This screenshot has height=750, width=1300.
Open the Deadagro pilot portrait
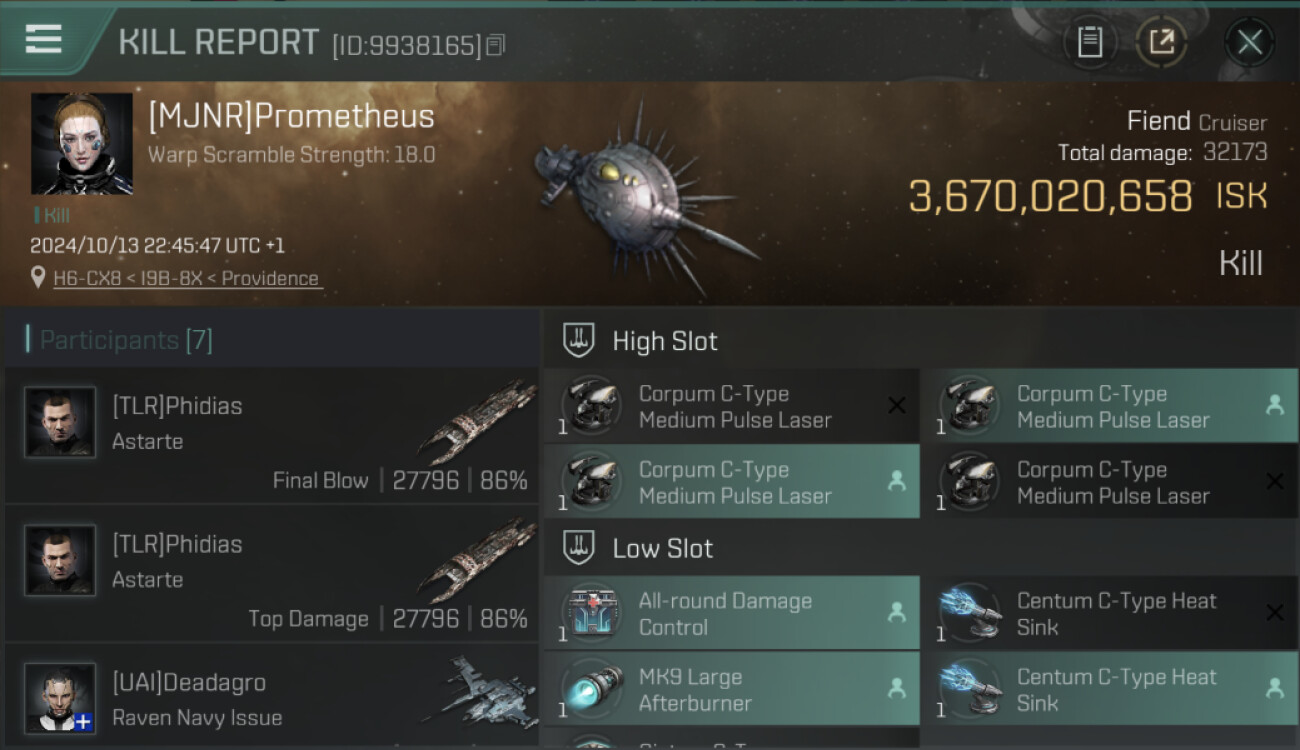pos(60,697)
